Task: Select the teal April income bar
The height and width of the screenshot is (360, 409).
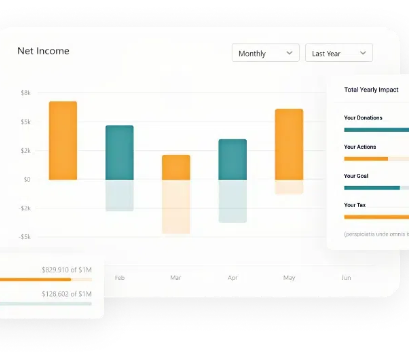Action: 233,159
